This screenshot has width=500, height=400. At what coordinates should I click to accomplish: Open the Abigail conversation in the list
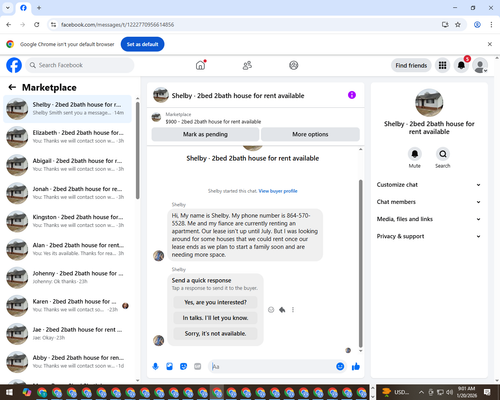[67, 165]
